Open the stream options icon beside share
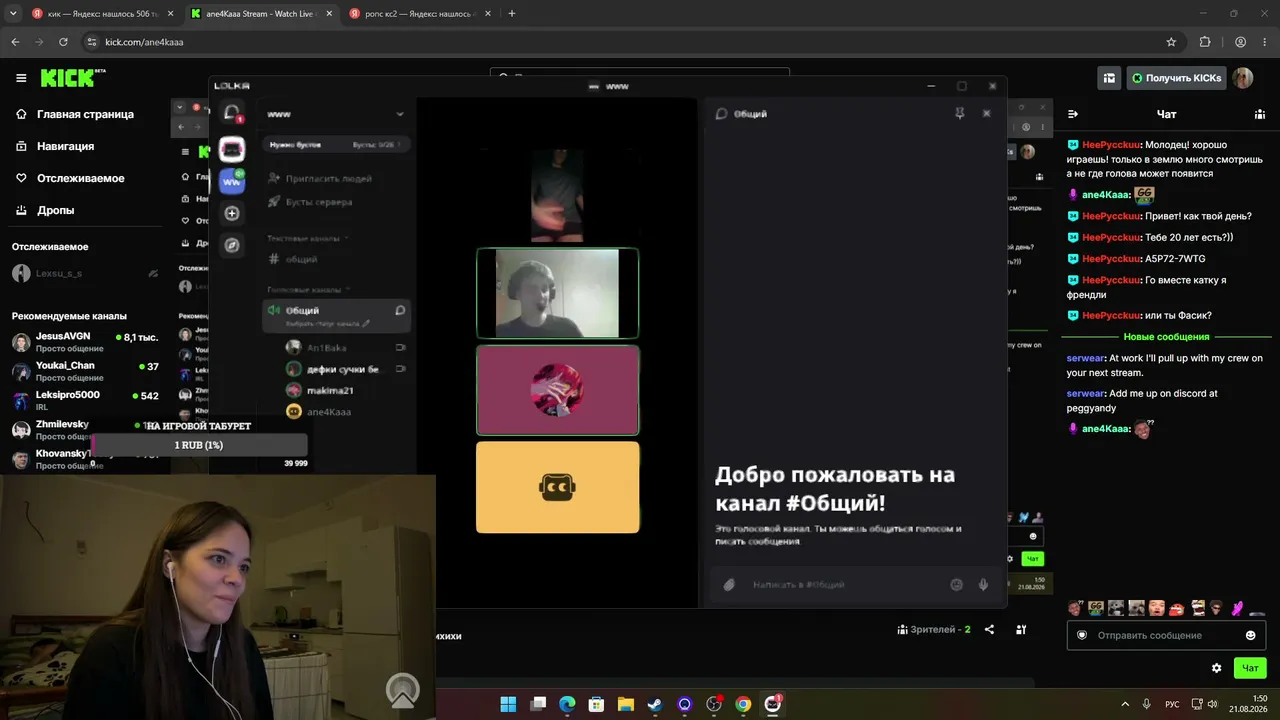Viewport: 1280px width, 720px height. (1021, 629)
